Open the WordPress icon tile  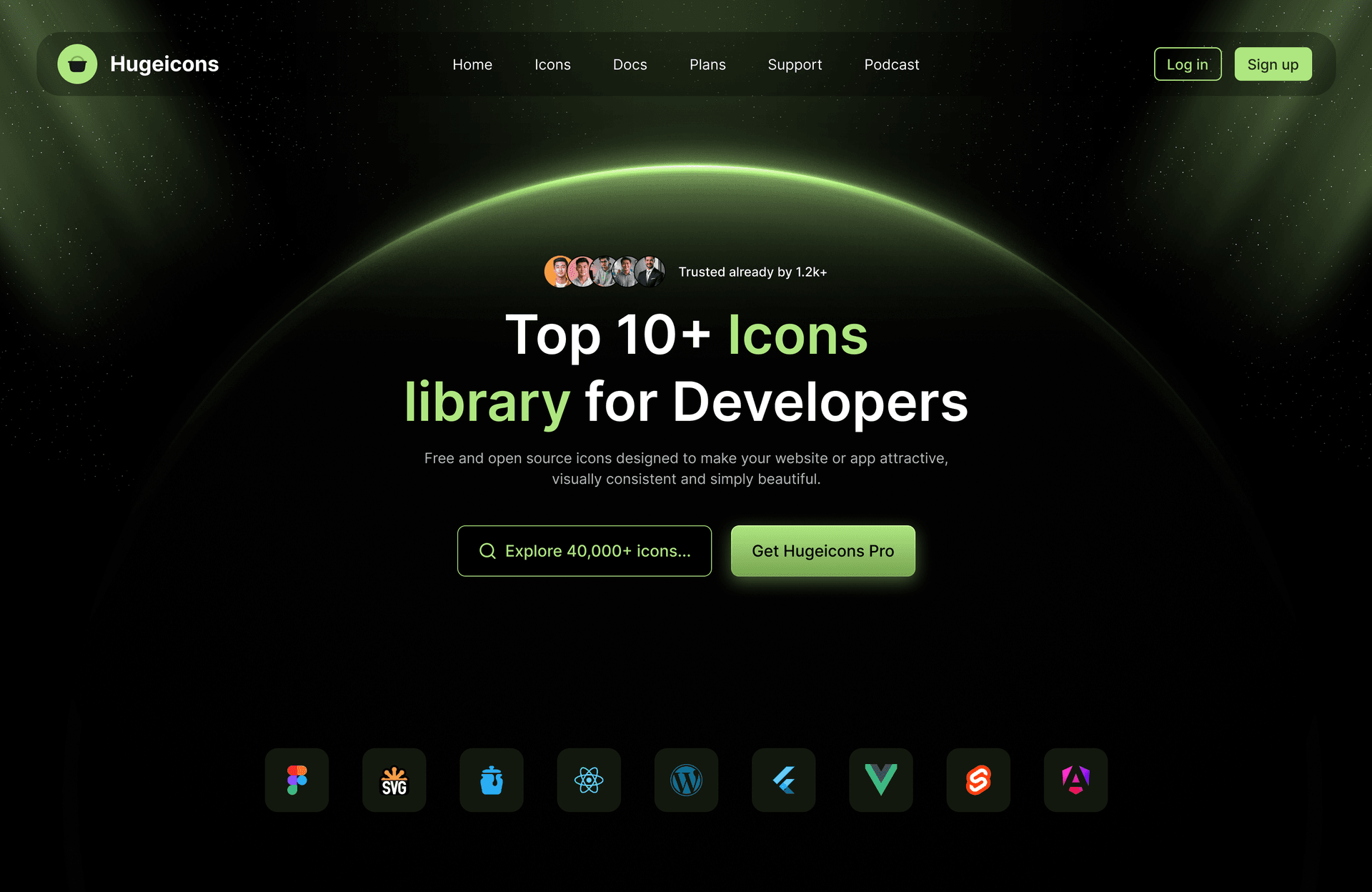(x=686, y=780)
